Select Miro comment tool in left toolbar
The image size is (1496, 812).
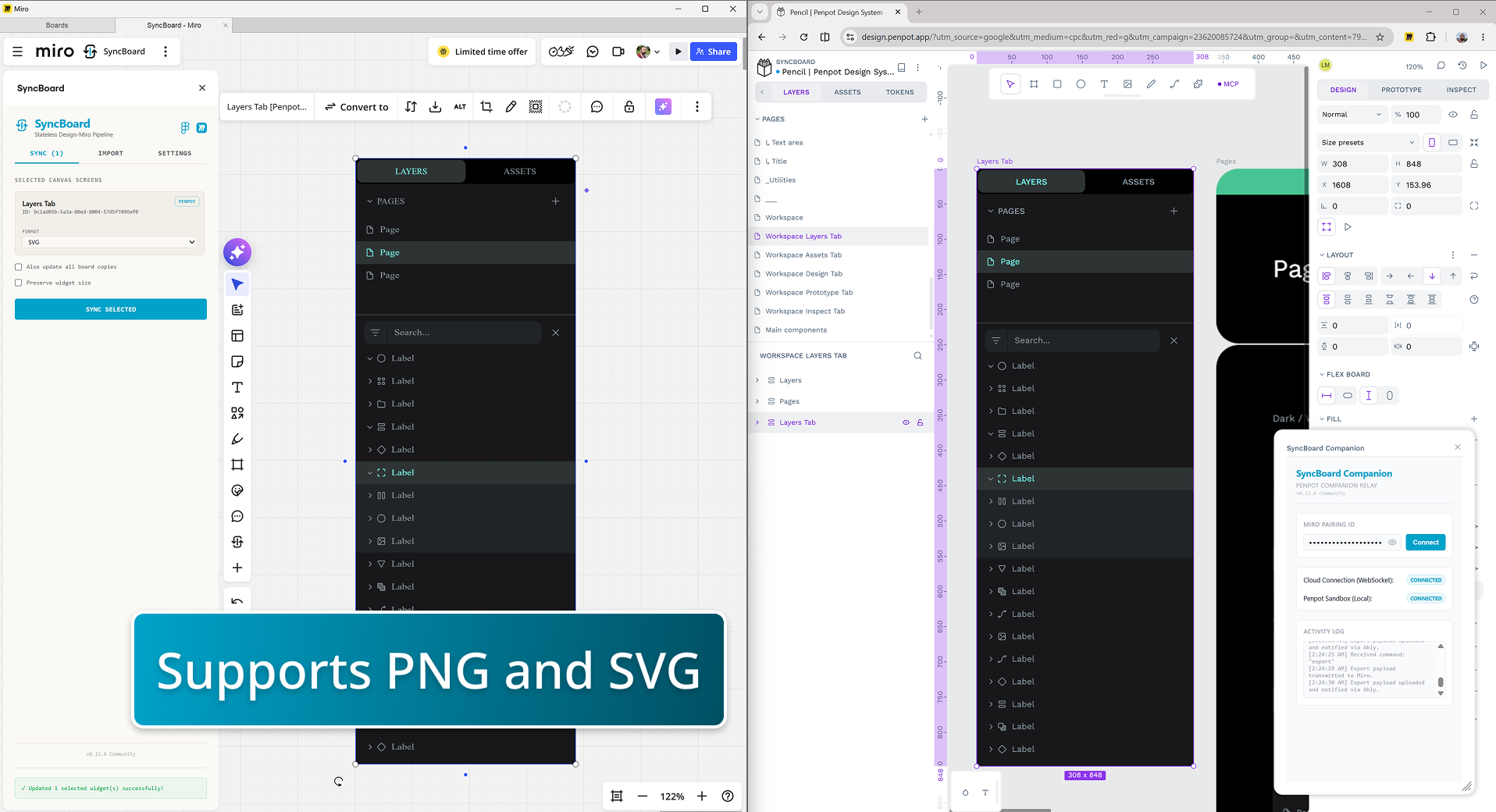[x=237, y=516]
